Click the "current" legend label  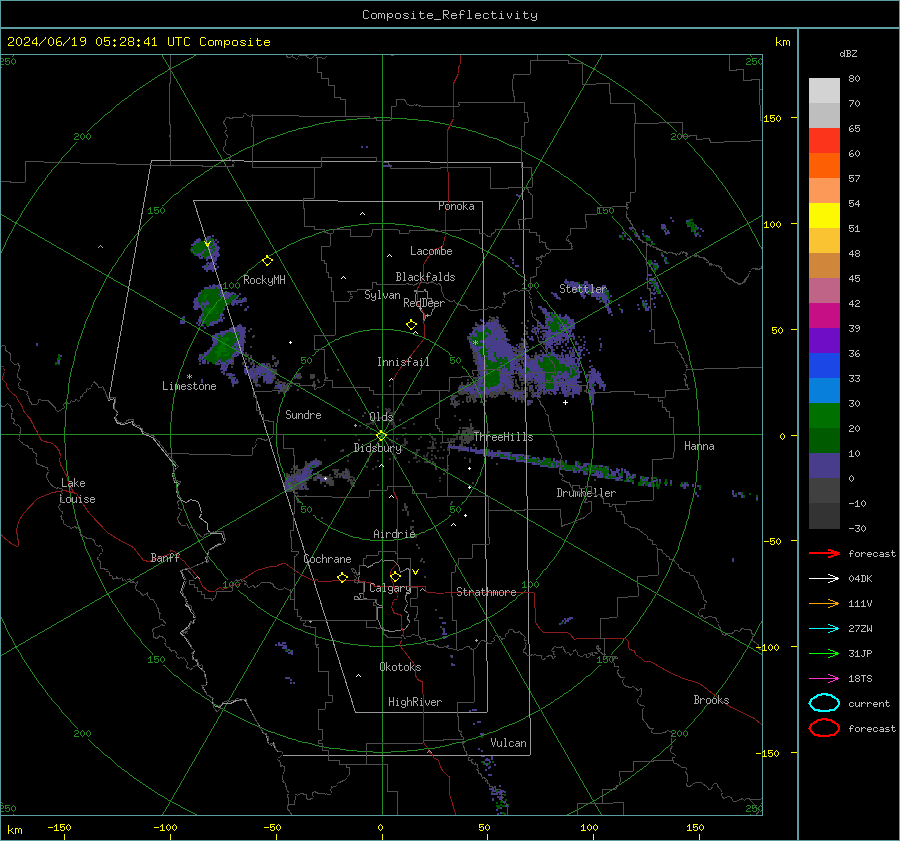[869, 704]
